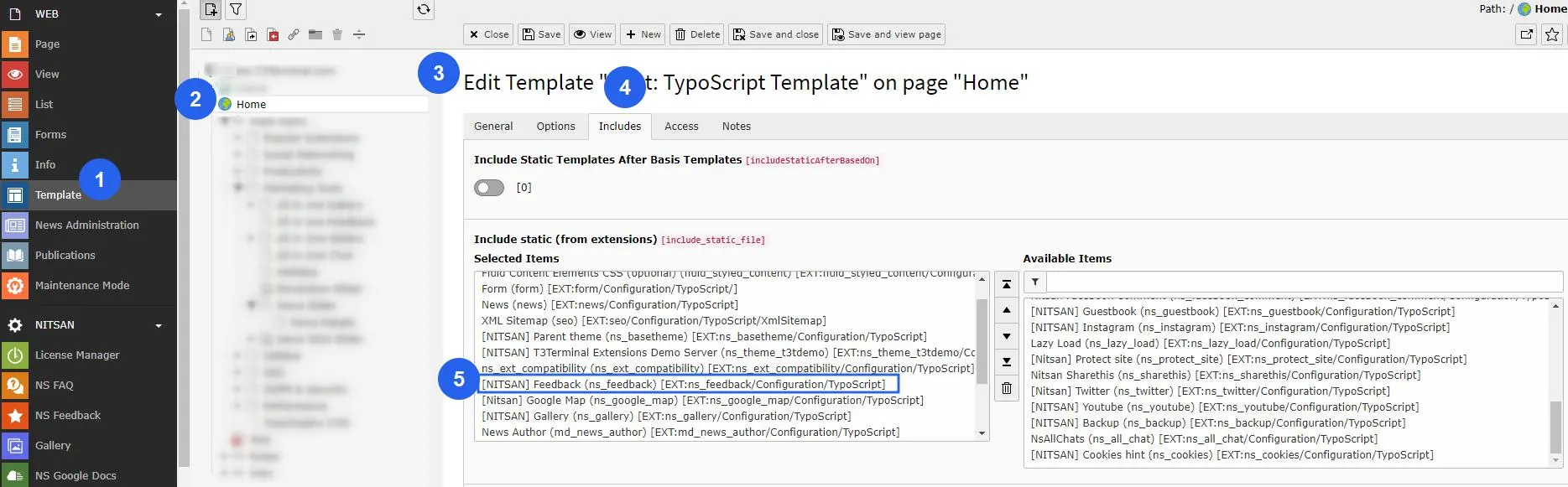The height and width of the screenshot is (487, 1568).
Task: Open the NS Feedback star icon
Action: 15,416
